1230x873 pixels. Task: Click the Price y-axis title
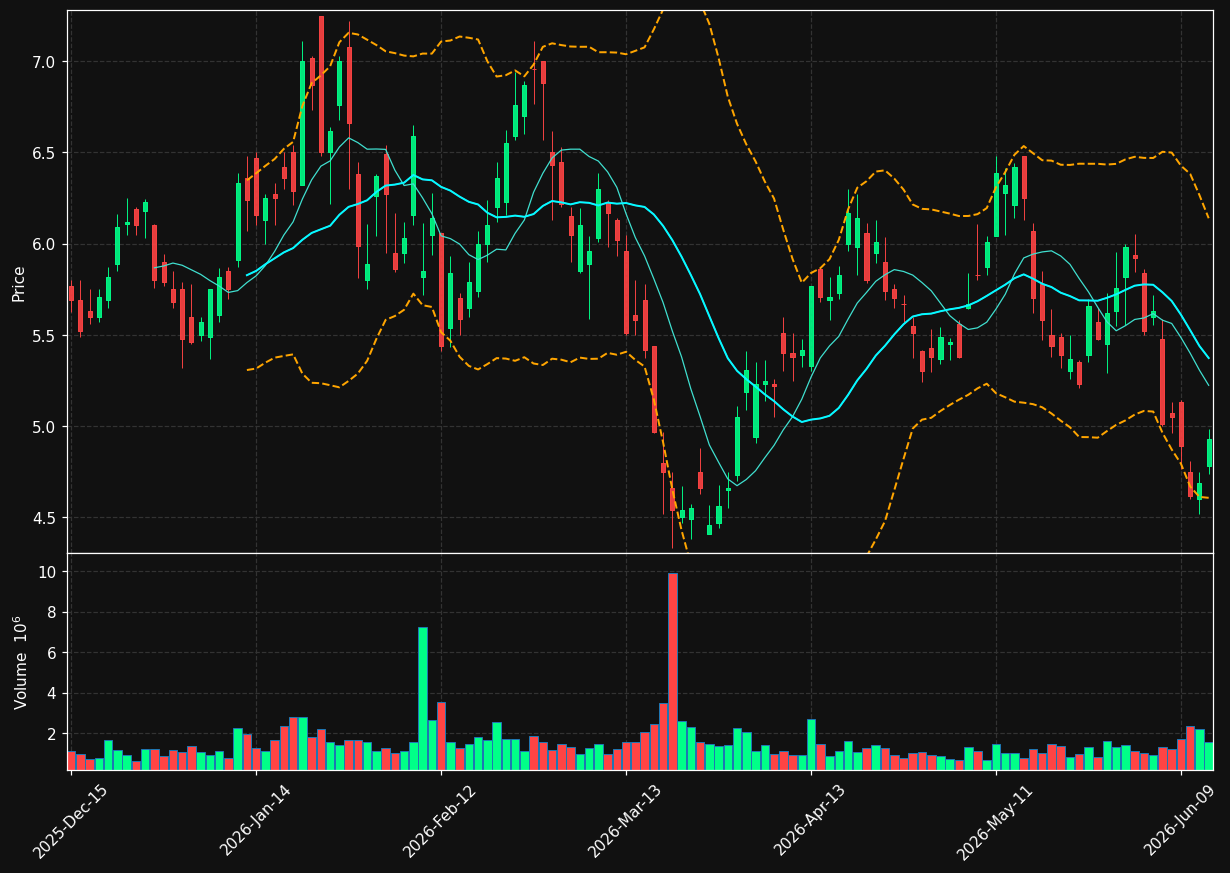click(x=19, y=282)
